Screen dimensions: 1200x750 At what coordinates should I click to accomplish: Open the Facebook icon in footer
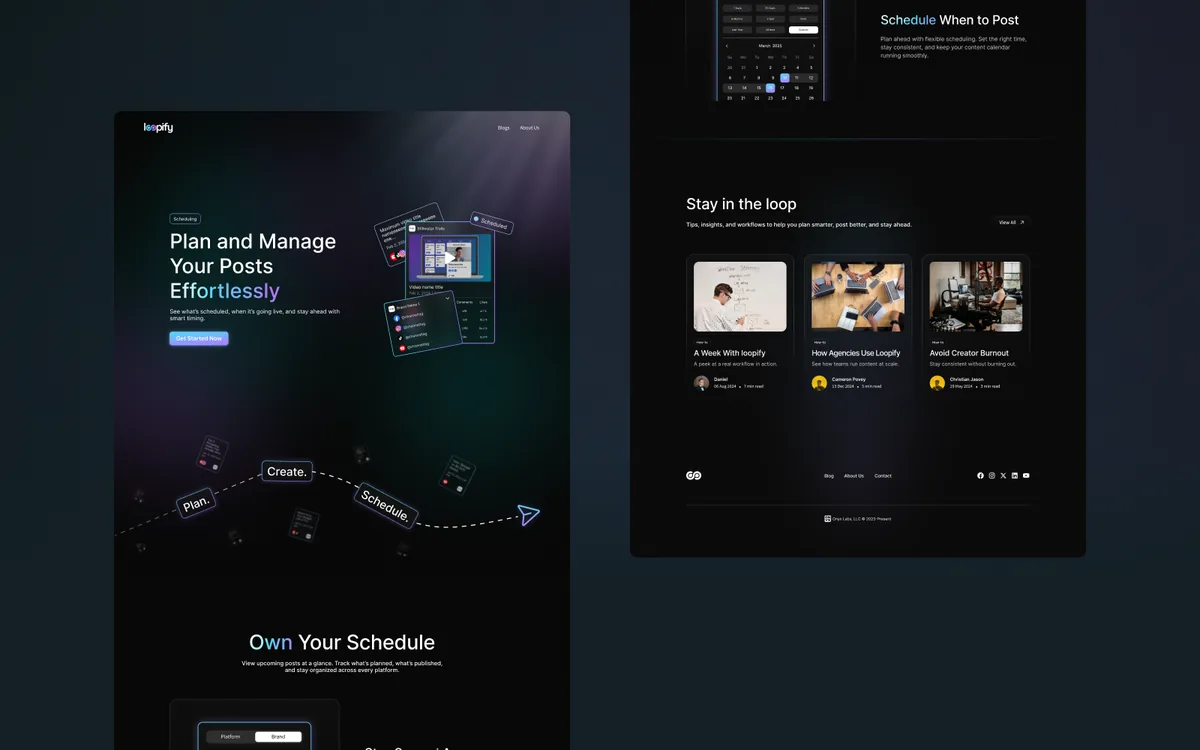(981, 476)
